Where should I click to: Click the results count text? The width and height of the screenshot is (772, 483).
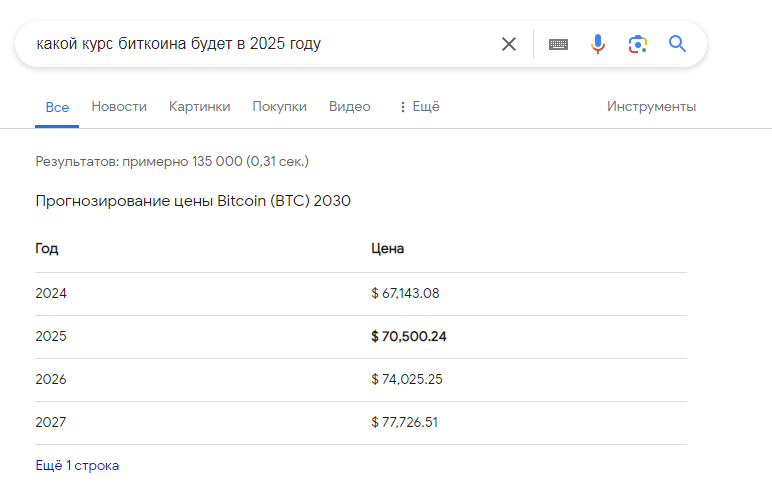point(172,161)
